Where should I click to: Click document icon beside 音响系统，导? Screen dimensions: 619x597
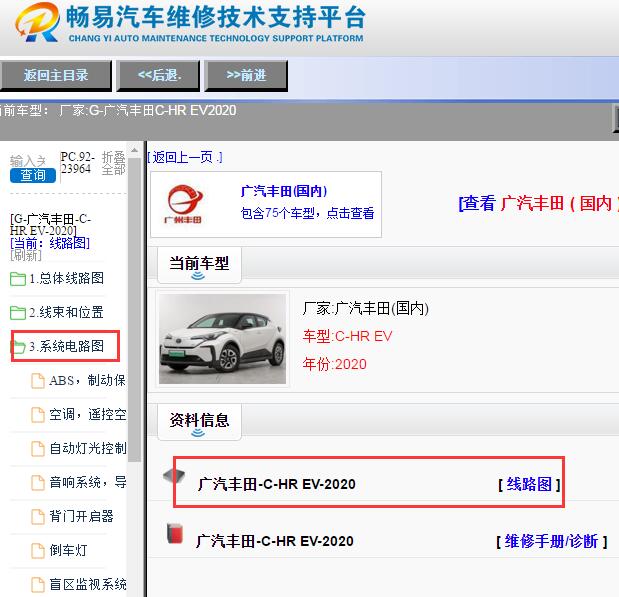[x=38, y=482]
